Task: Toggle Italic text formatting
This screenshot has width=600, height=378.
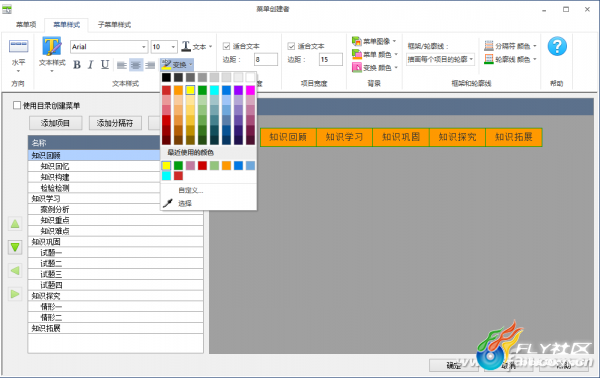Action: coord(91,65)
